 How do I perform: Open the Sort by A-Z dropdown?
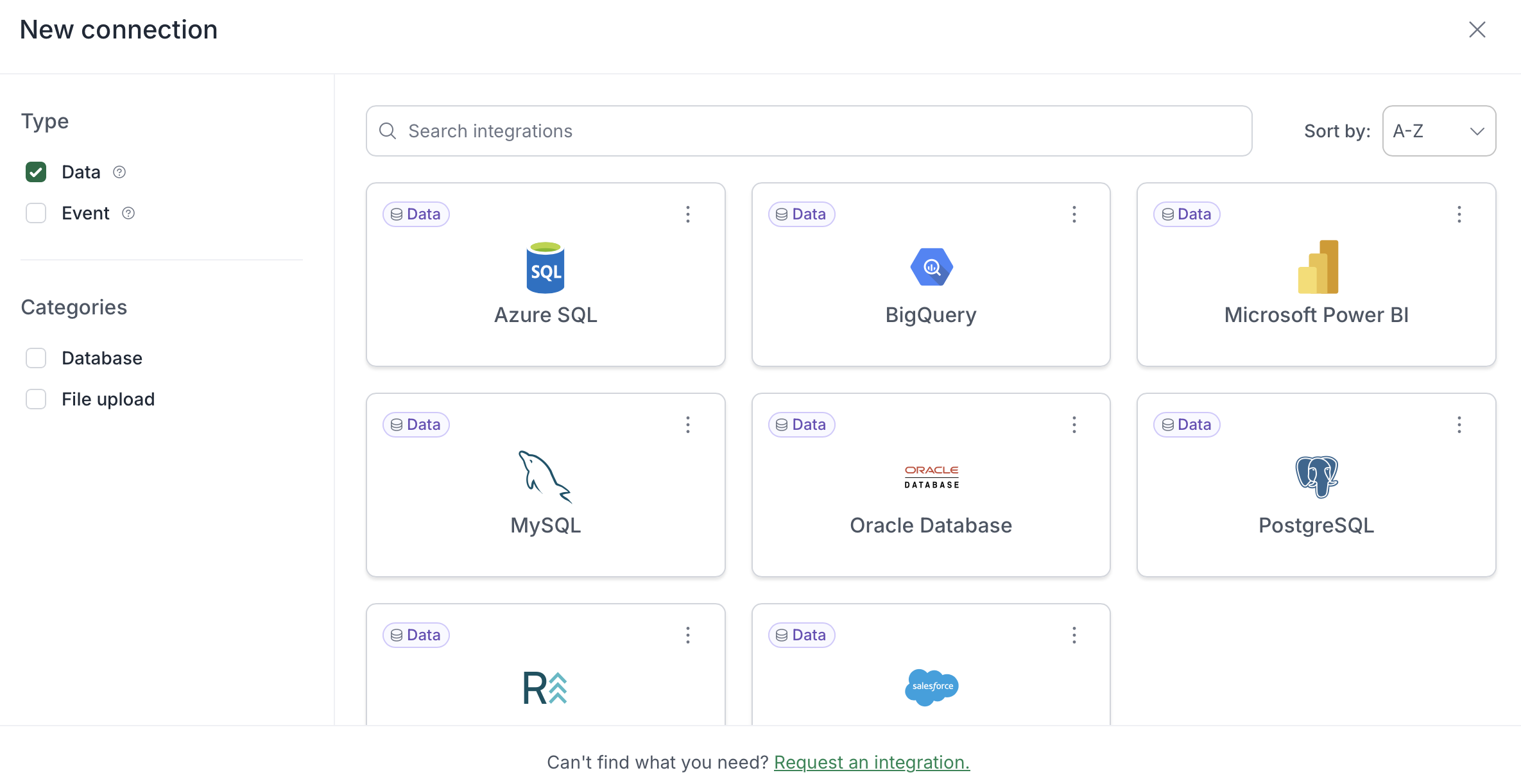coord(1439,131)
